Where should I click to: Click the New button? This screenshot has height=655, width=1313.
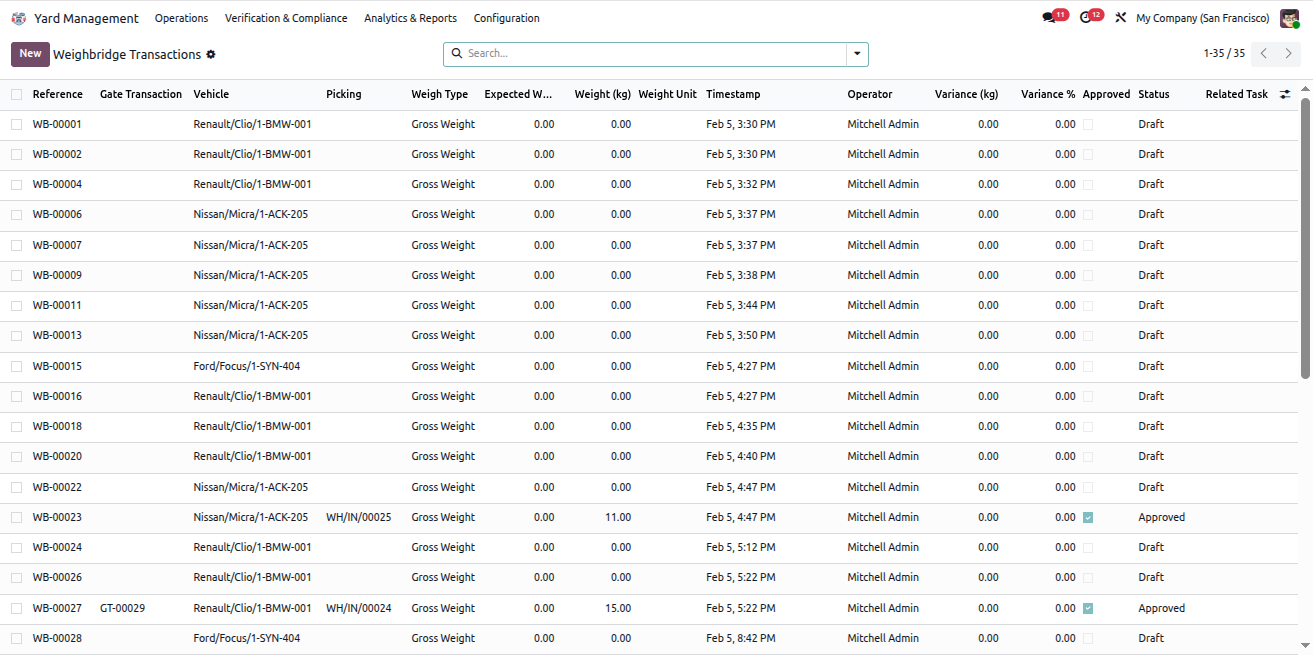pos(30,54)
